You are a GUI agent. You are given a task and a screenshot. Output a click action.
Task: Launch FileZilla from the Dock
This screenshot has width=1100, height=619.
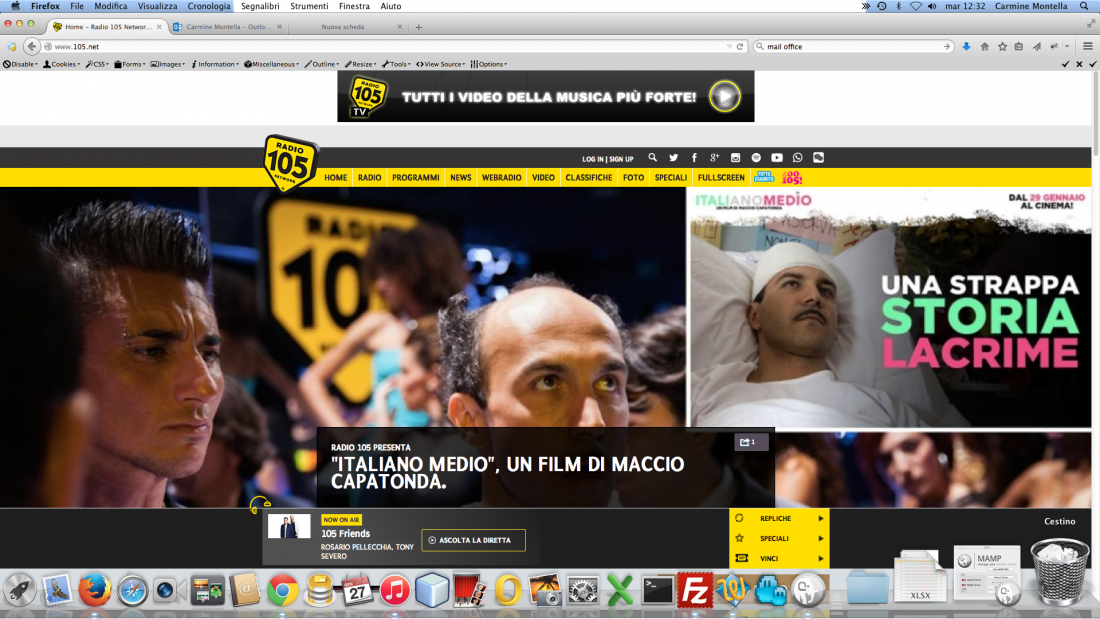tap(693, 590)
